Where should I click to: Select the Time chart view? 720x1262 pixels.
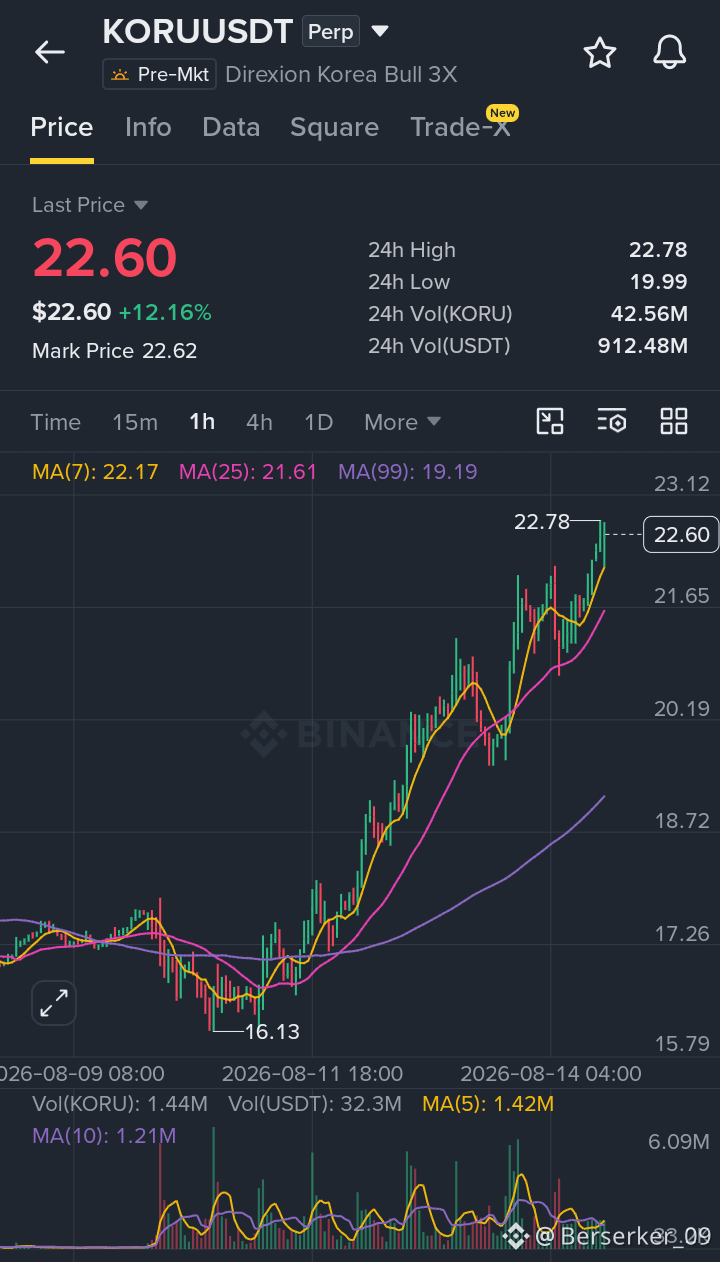point(56,422)
